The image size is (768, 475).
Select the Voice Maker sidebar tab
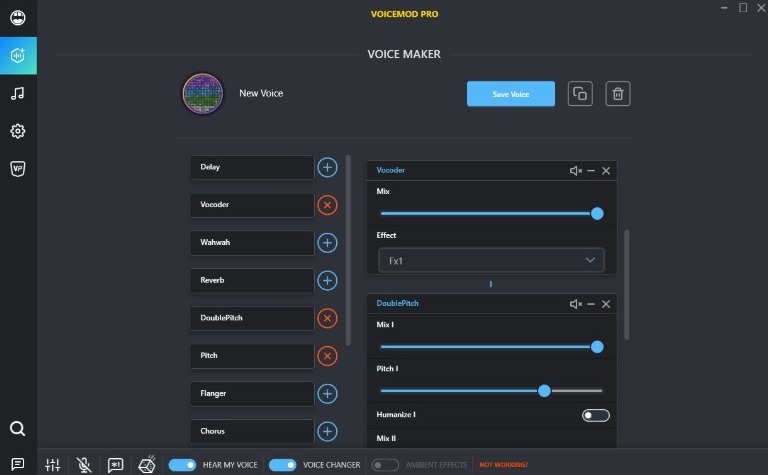18,56
